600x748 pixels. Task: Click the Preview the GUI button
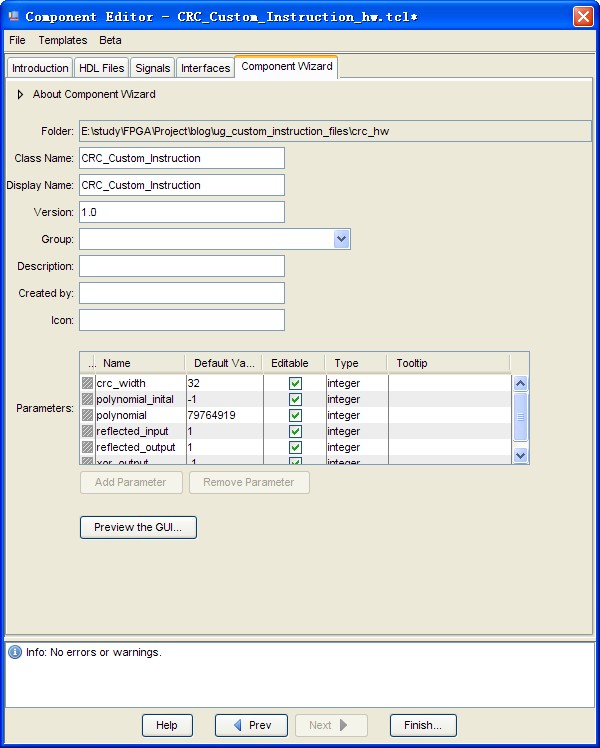pos(138,527)
